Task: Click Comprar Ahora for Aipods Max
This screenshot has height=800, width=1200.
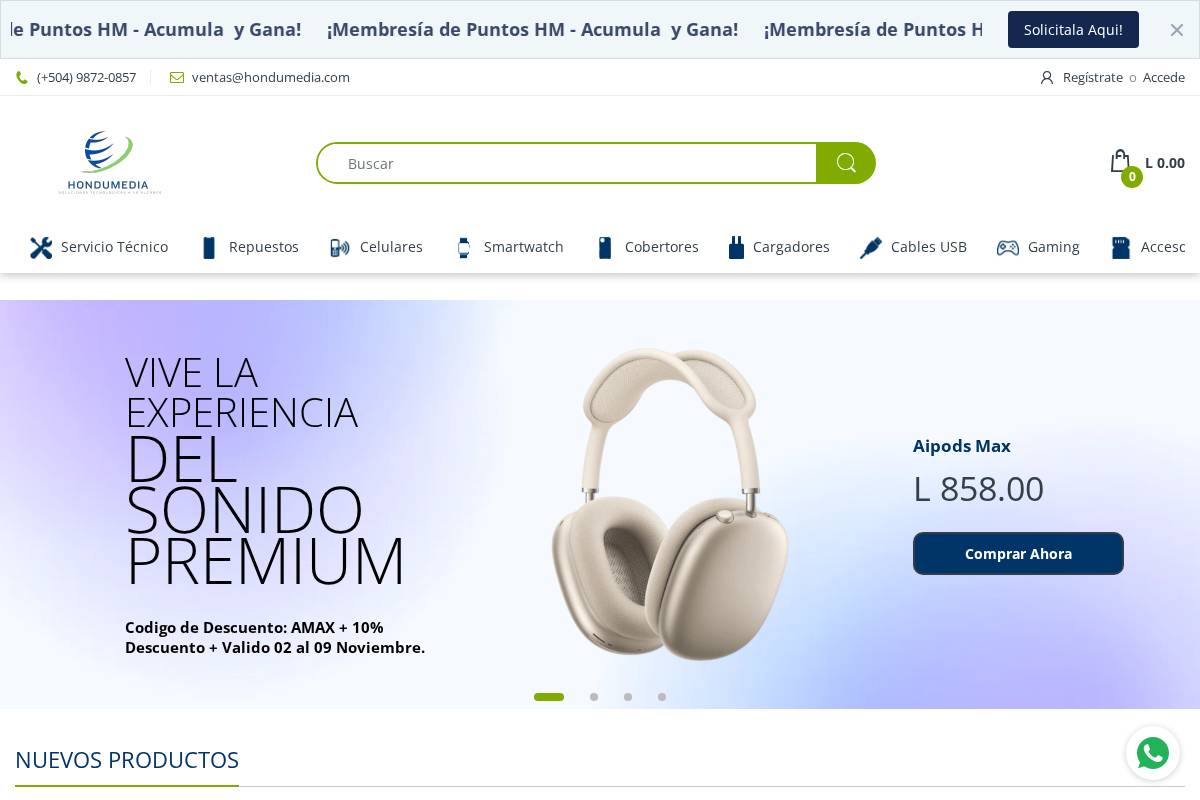Action: 1018,553
